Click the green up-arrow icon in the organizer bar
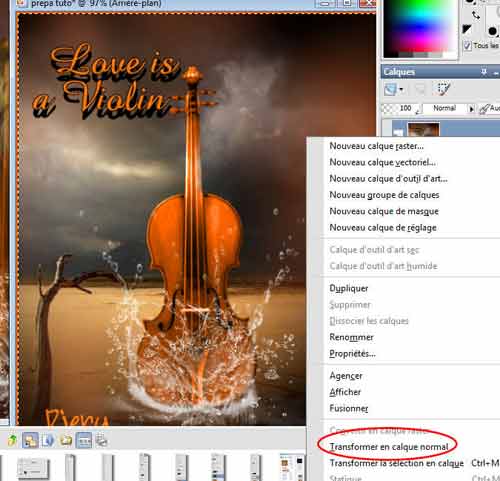Image resolution: width=500 pixels, height=481 pixels. [12, 440]
